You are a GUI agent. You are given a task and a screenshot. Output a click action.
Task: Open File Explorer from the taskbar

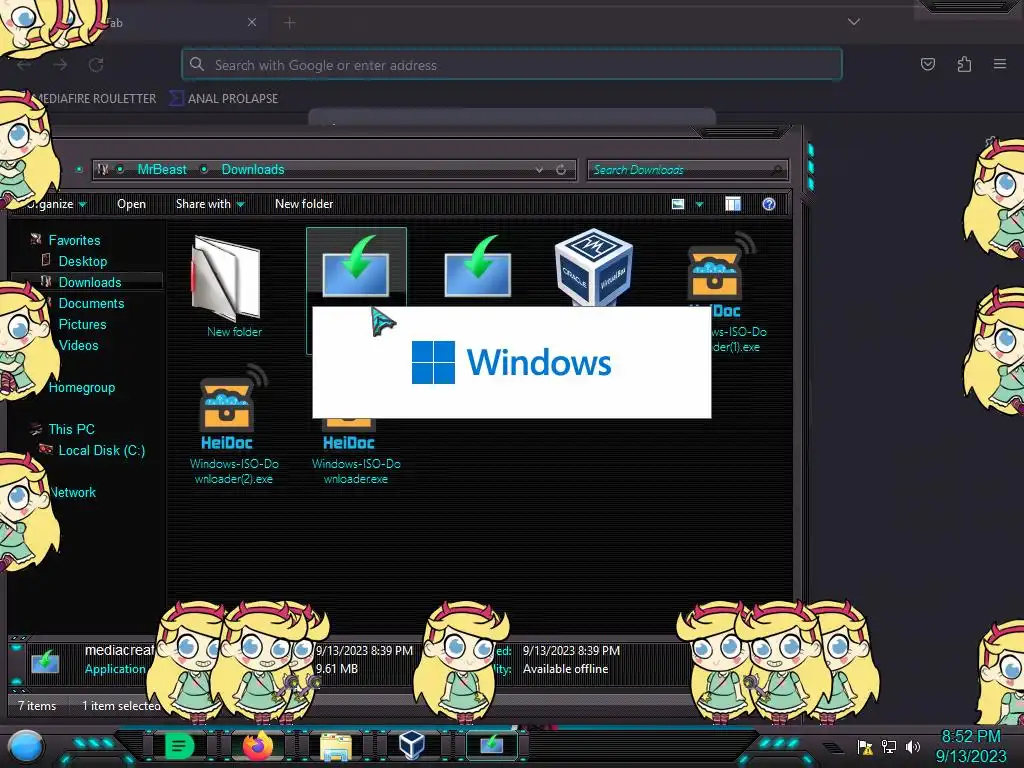336,746
